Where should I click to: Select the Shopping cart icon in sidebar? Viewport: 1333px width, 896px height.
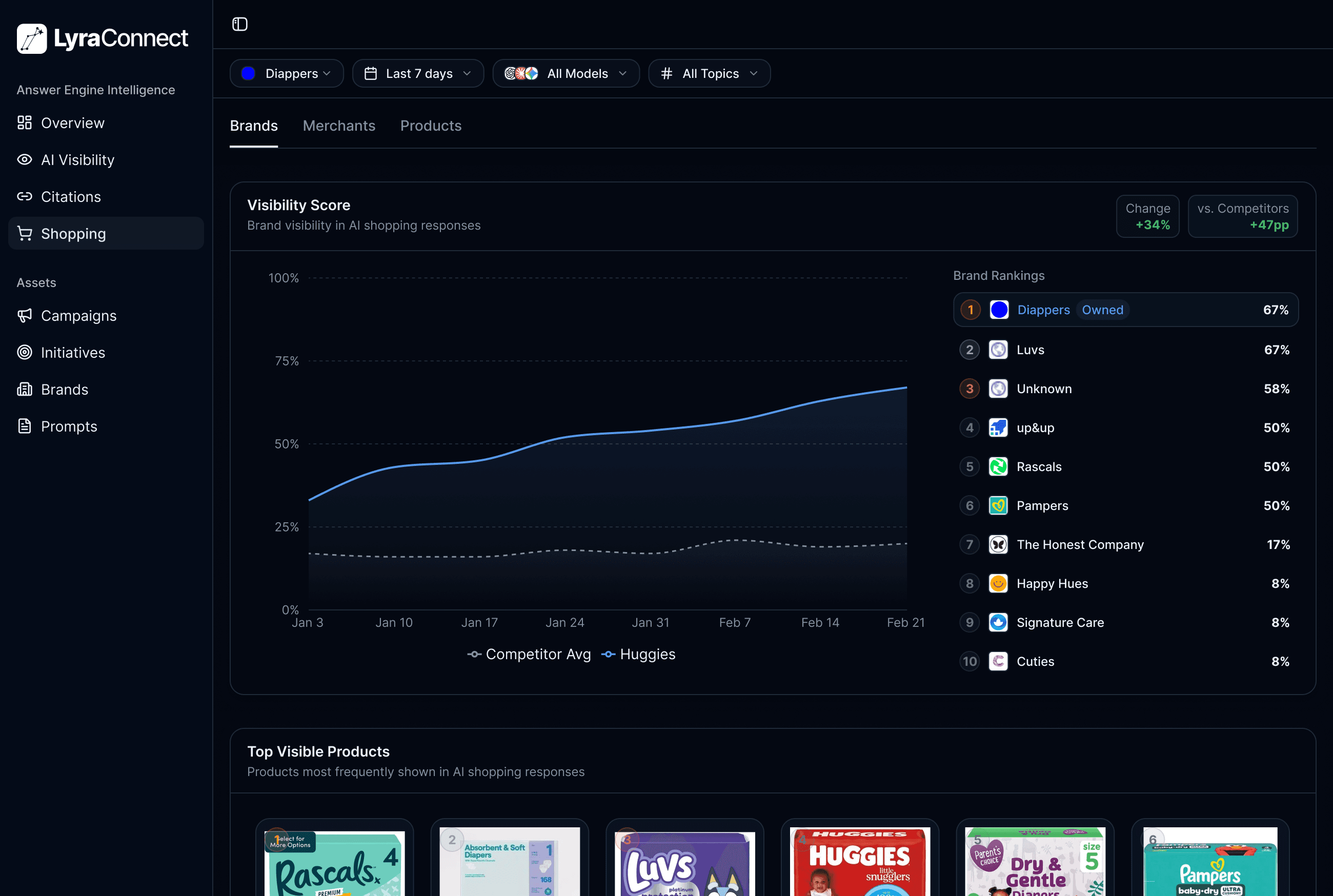tap(25, 233)
